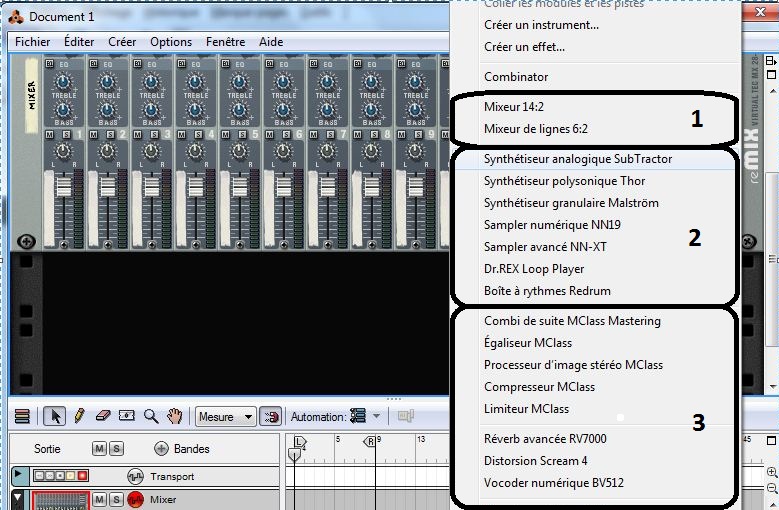
Task: Toggle the snap to grid magnet button
Action: [270, 416]
